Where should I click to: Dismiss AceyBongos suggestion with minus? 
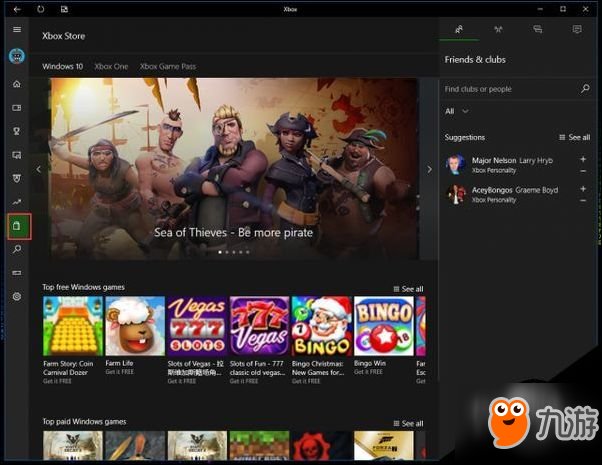pyautogui.click(x=583, y=200)
